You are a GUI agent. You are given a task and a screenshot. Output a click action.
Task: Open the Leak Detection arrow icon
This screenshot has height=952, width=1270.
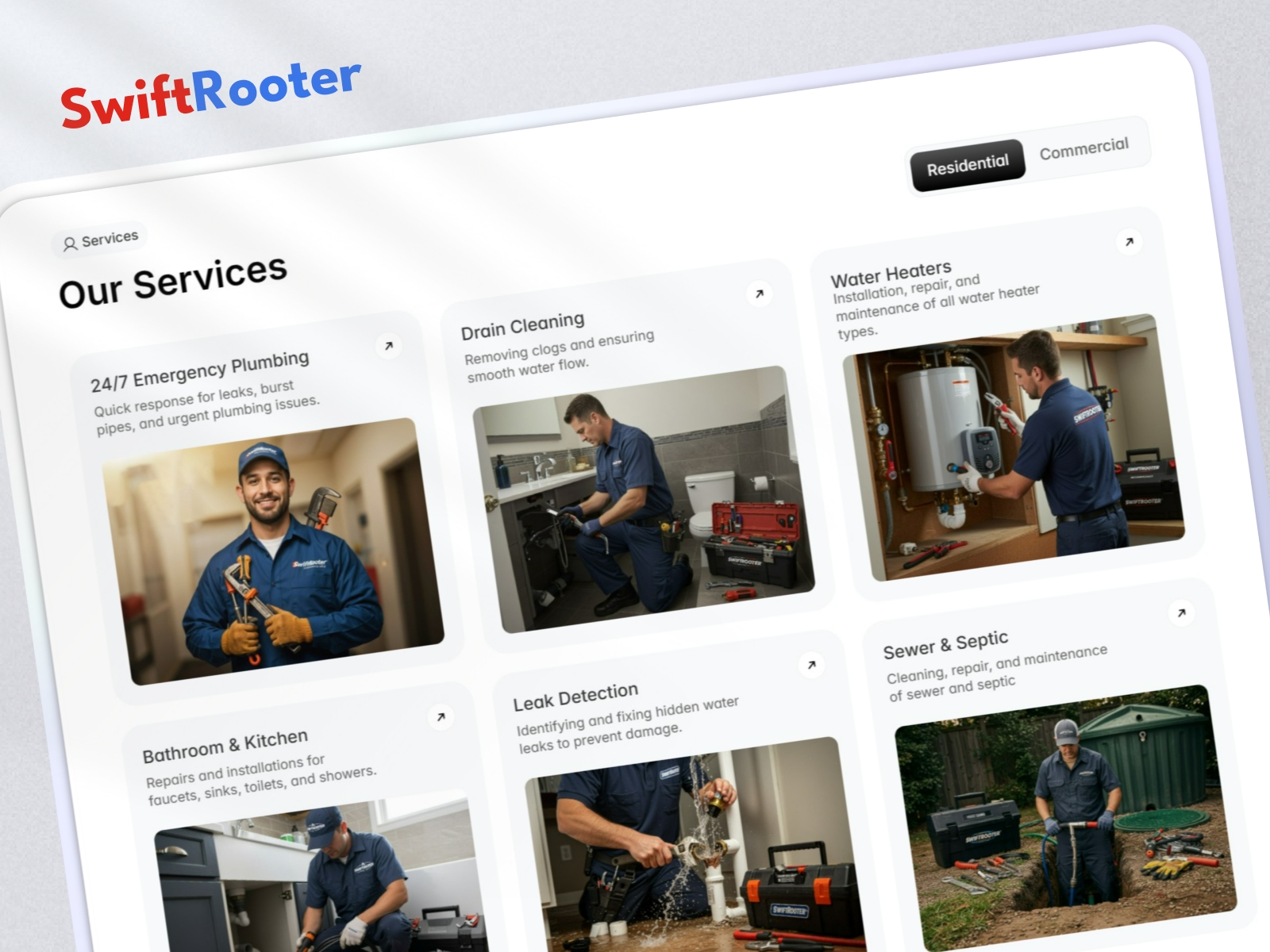(x=811, y=663)
